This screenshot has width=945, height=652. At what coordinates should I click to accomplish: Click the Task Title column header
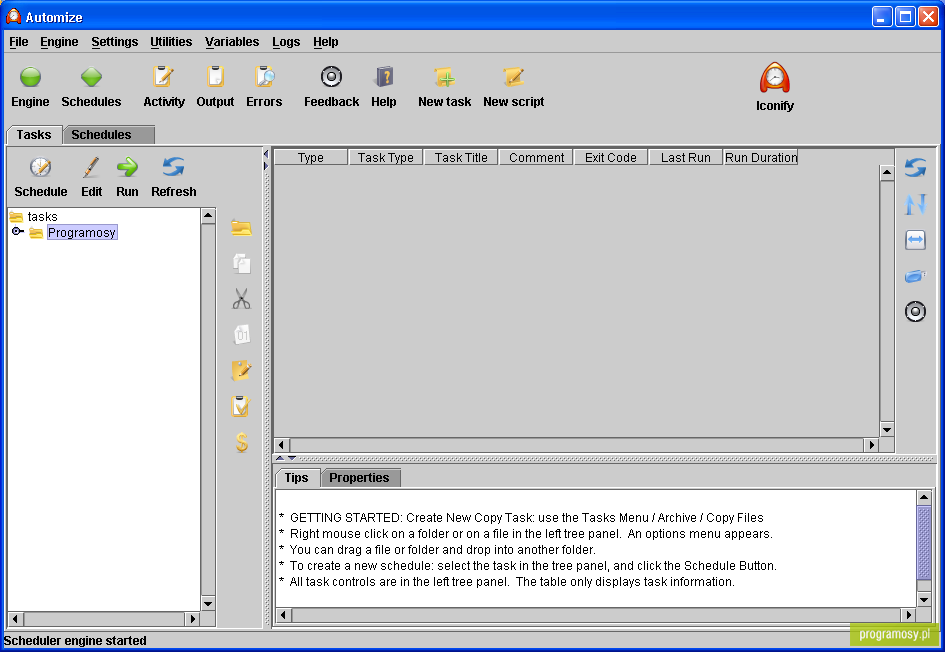(x=461, y=157)
